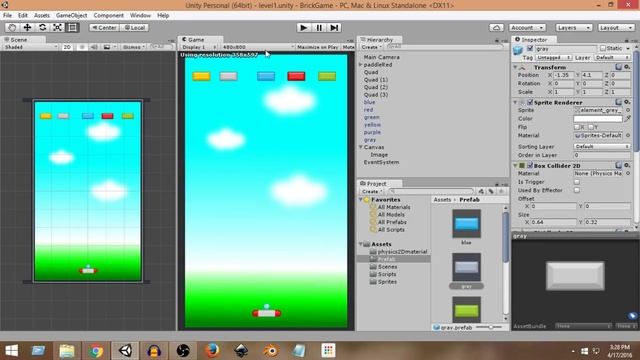Click Maximize on Play button
The height and width of the screenshot is (360, 640).
pyautogui.click(x=318, y=47)
